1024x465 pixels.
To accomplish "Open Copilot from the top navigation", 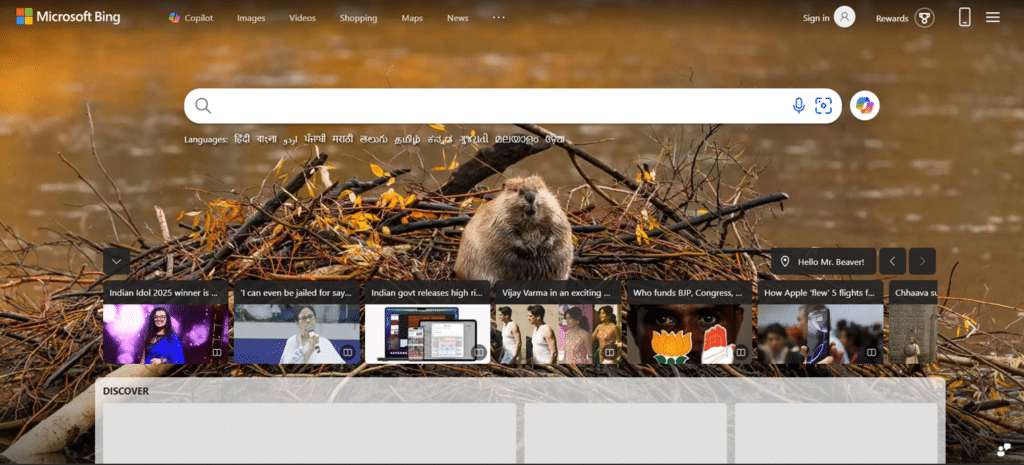I will pos(190,18).
